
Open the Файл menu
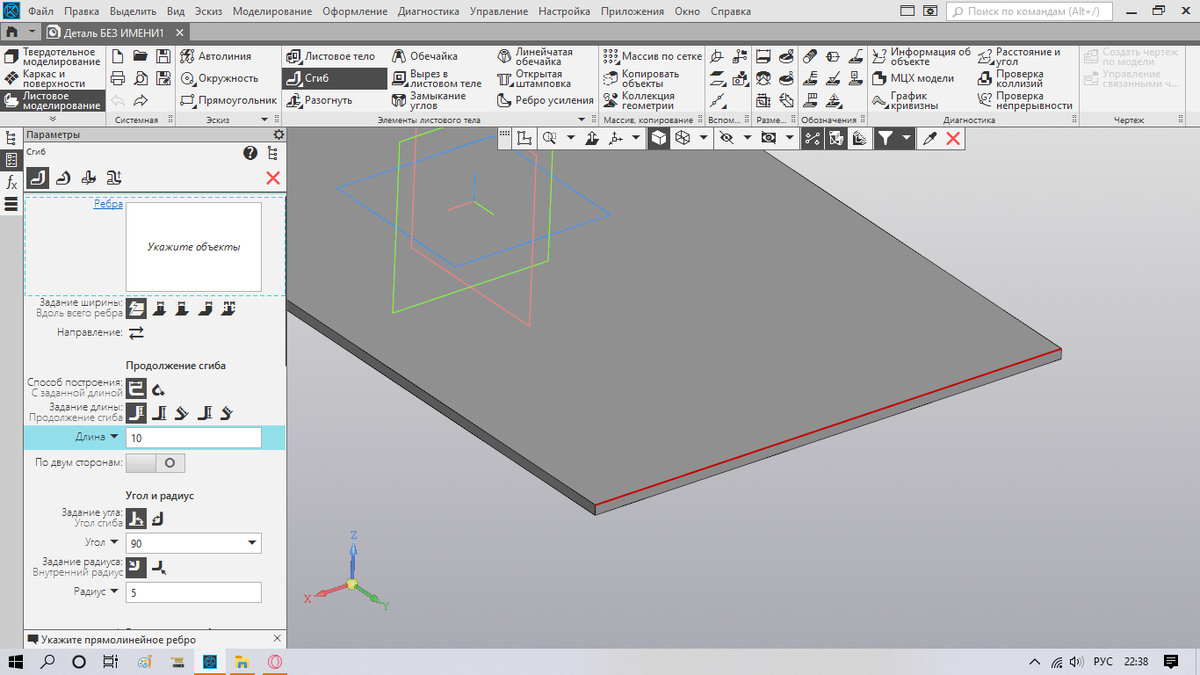coord(42,12)
